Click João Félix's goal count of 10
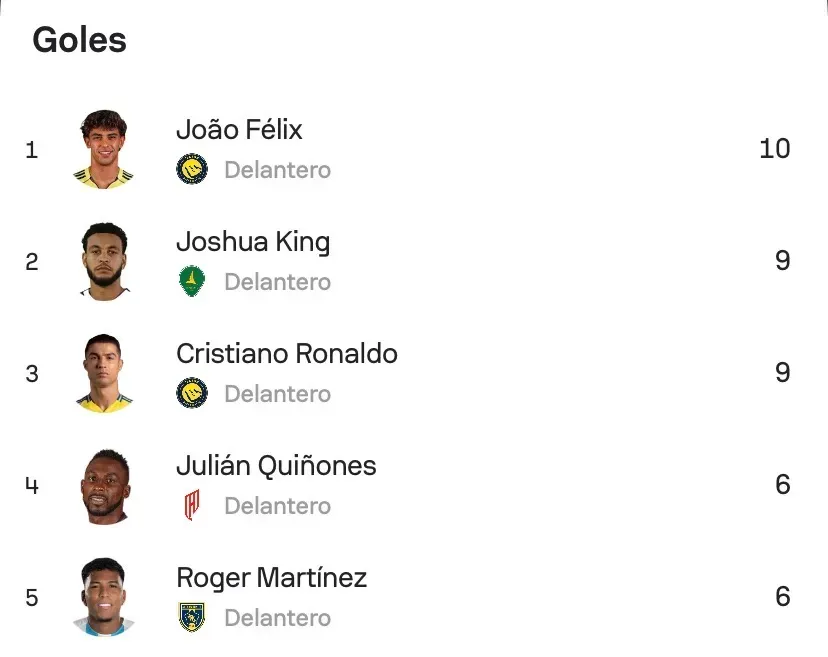Screen dimensions: 828x657 coord(774,149)
